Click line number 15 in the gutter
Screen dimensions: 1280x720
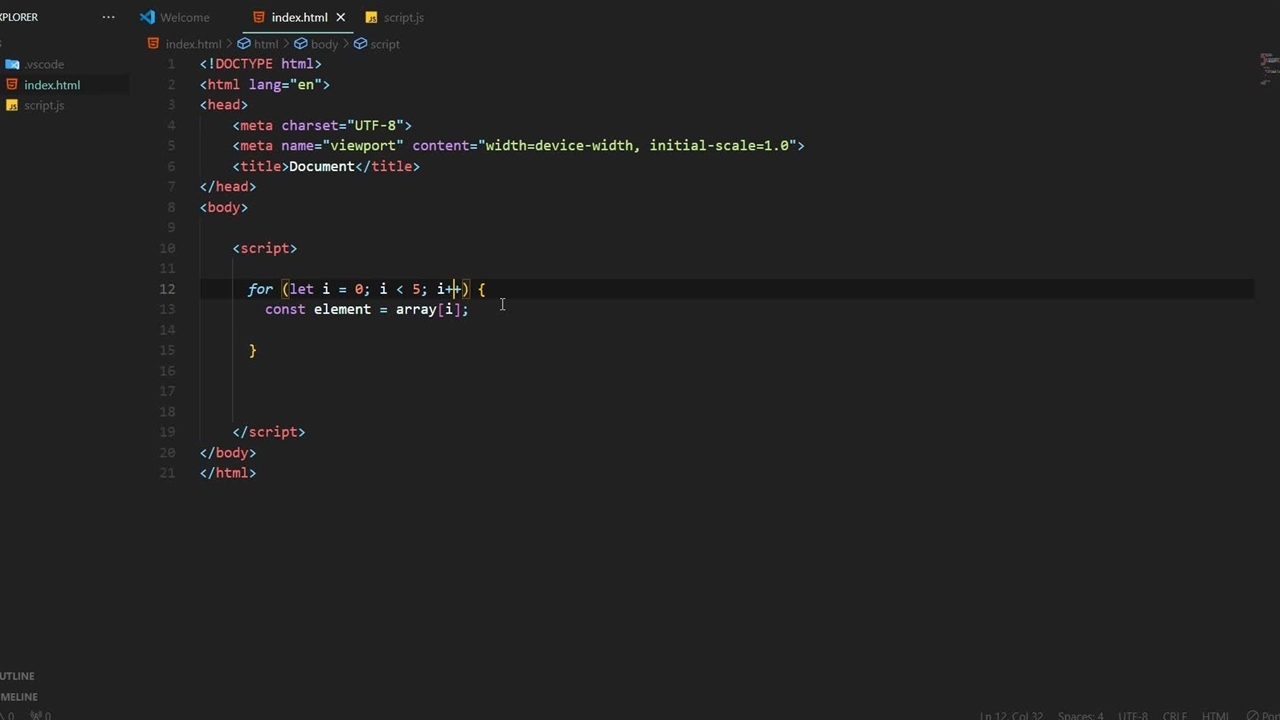(x=167, y=350)
